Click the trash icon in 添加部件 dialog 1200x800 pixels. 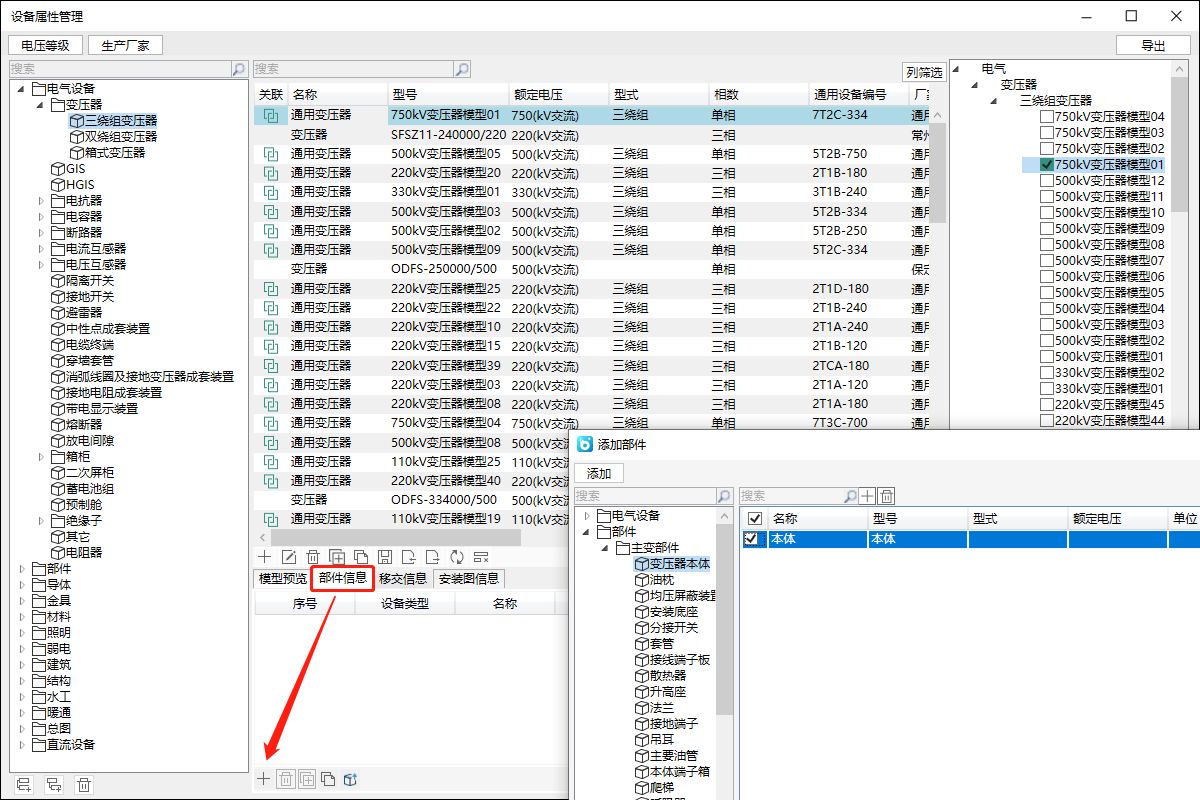tap(886, 496)
